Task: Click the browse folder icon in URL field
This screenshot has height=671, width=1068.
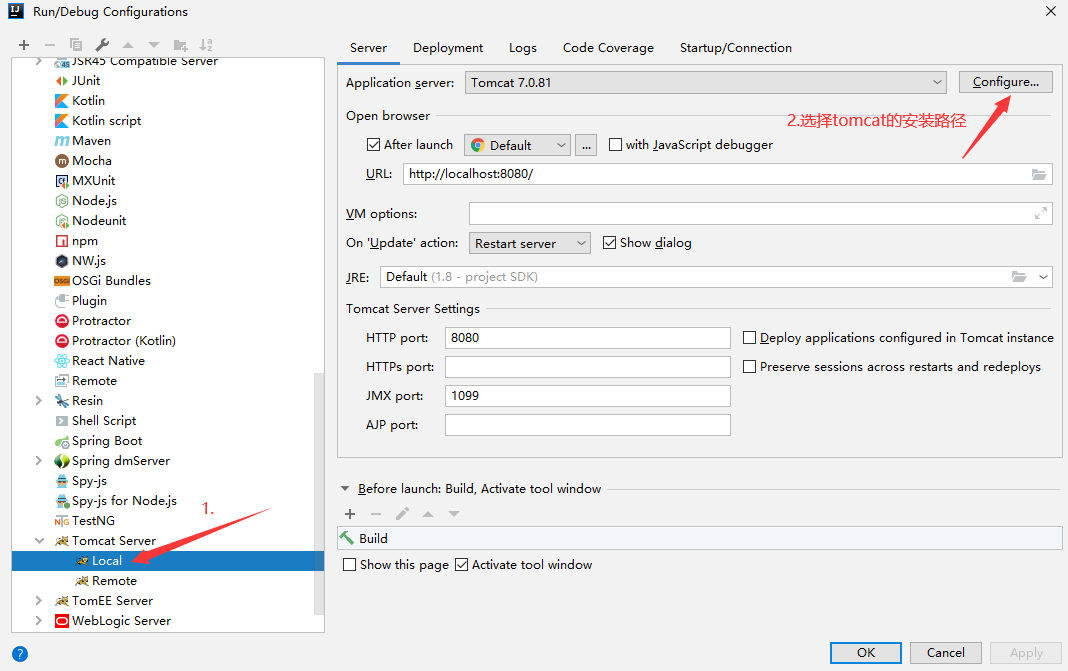Action: point(1039,174)
